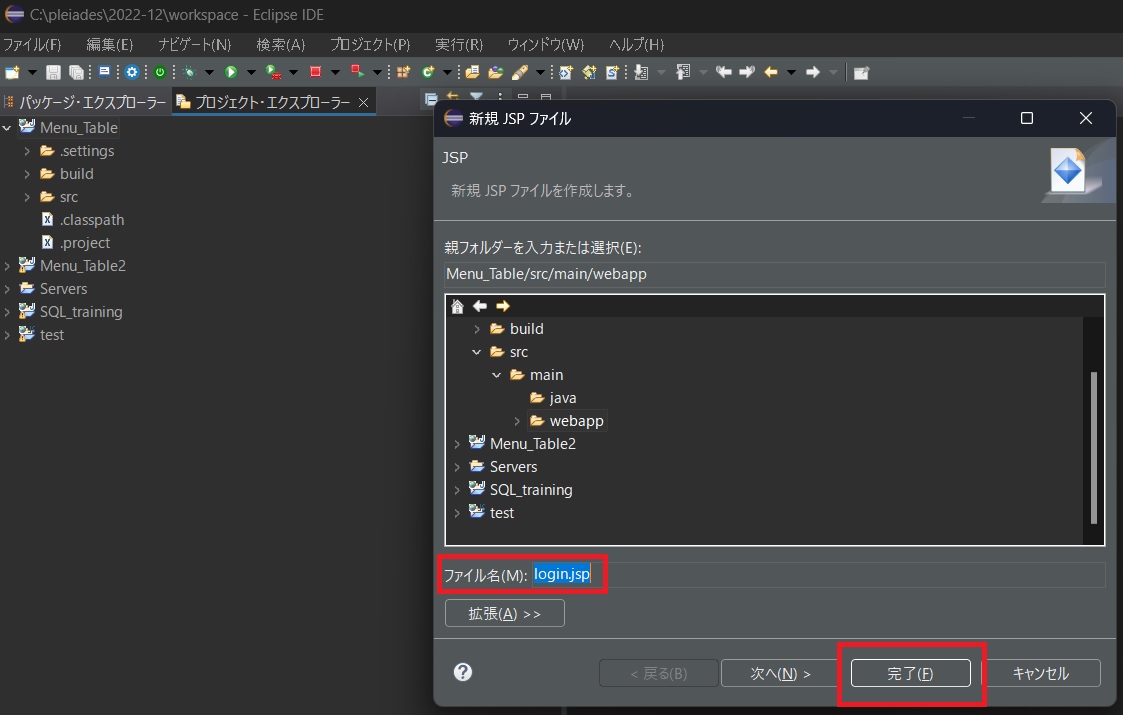
Task: Click the help question mark icon in dialog
Action: click(462, 672)
